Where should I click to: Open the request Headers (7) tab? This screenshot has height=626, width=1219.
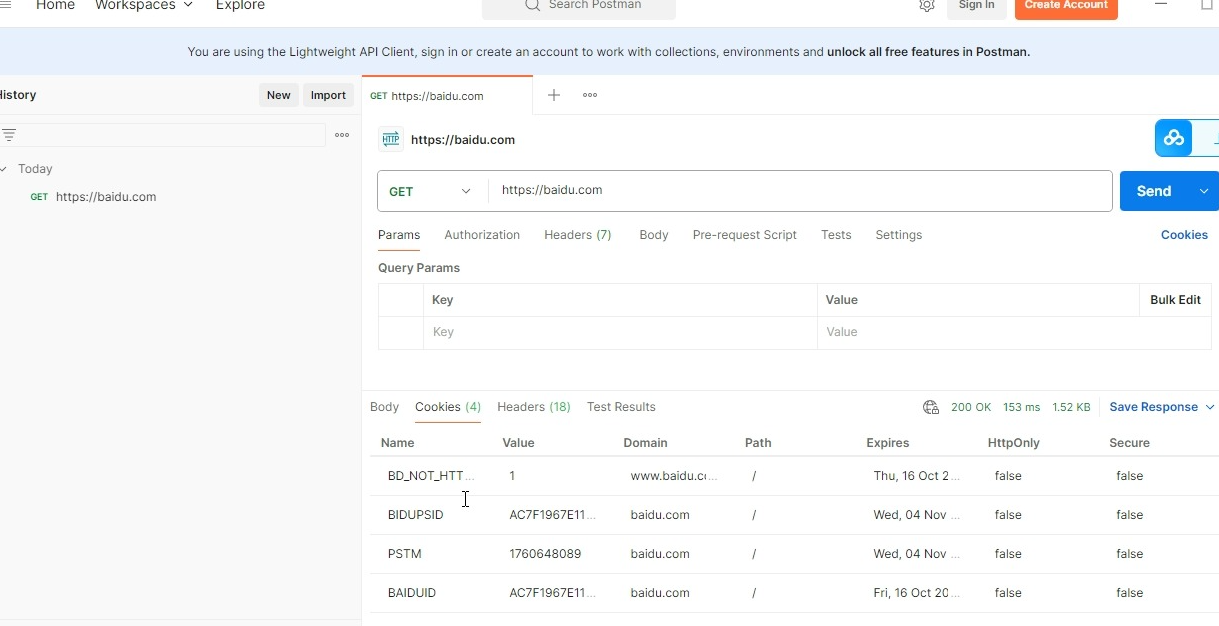click(578, 235)
